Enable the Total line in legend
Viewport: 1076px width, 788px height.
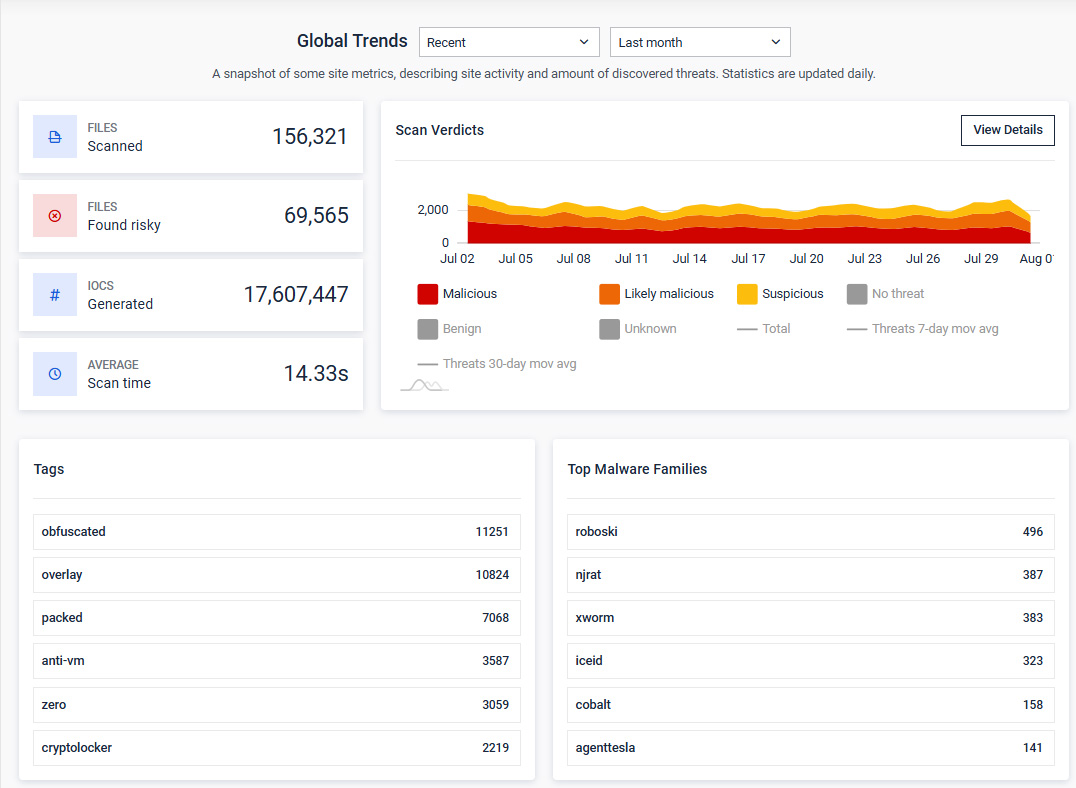click(764, 329)
